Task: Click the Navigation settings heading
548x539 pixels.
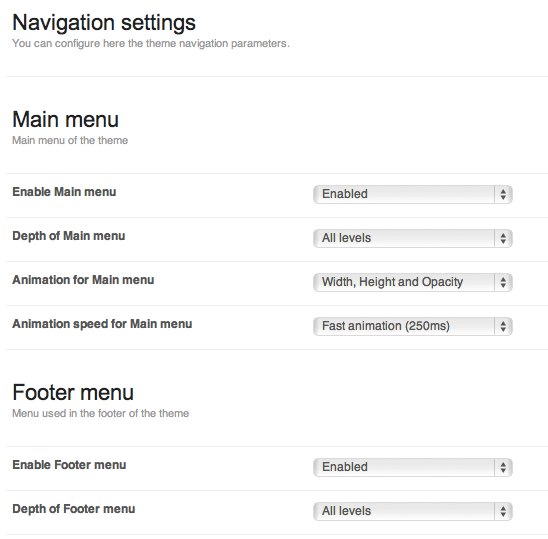Action: coord(104,23)
